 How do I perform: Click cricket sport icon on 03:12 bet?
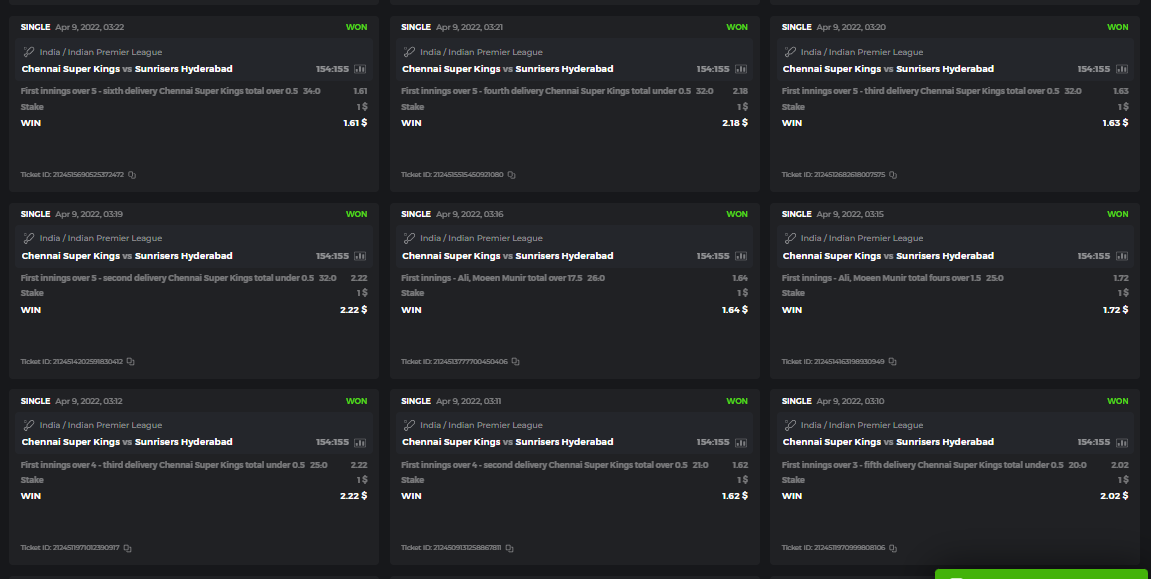tap(28, 425)
